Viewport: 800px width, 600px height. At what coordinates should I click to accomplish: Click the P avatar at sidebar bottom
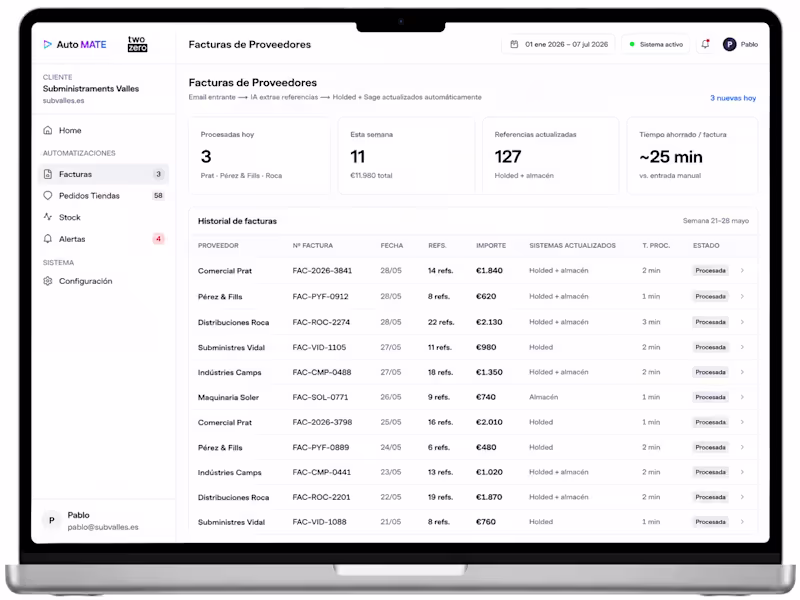(51, 520)
